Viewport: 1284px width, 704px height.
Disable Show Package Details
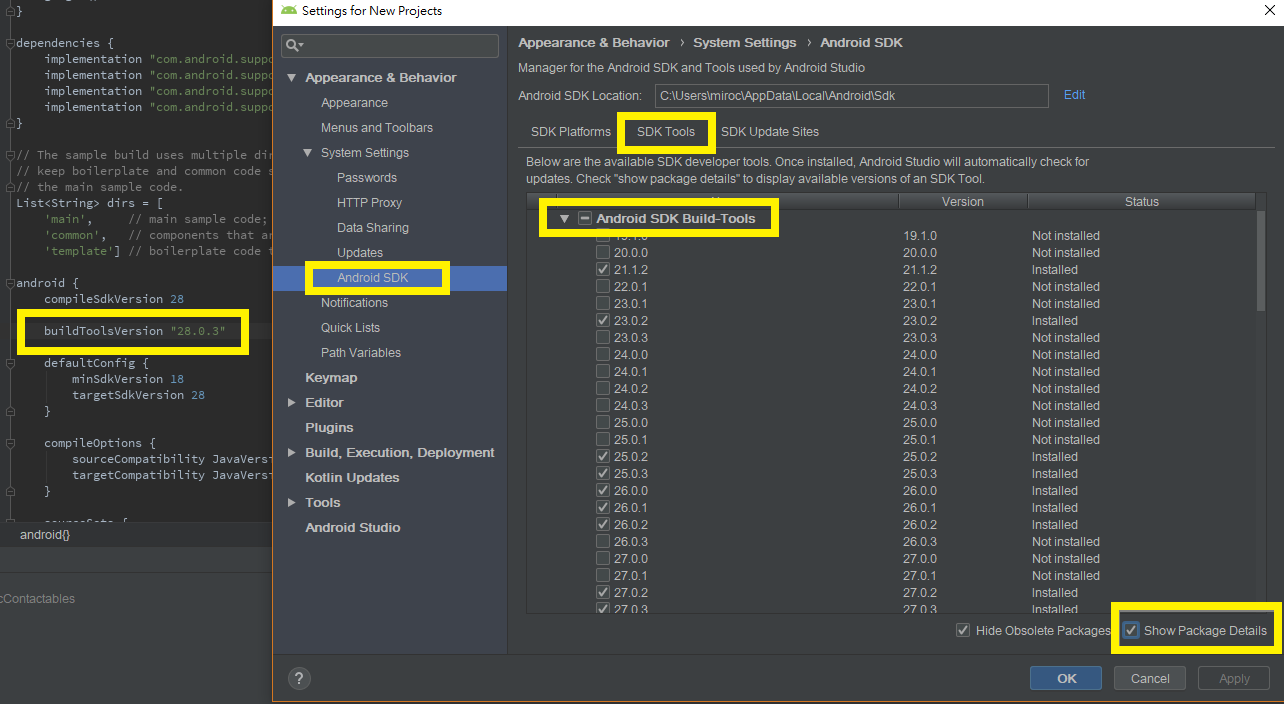pos(1131,630)
